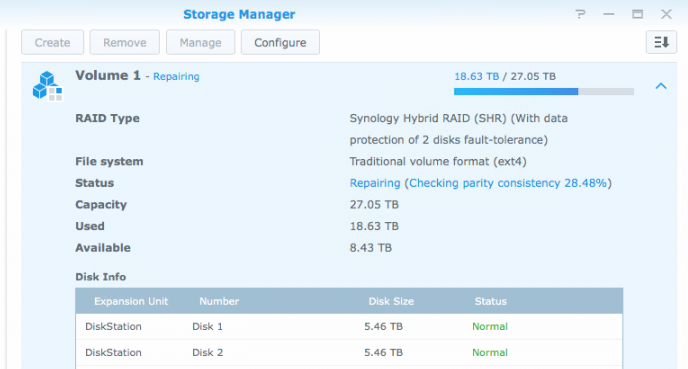This screenshot has width=688, height=369.
Task: Sort by the Status column header
Action: [491, 301]
